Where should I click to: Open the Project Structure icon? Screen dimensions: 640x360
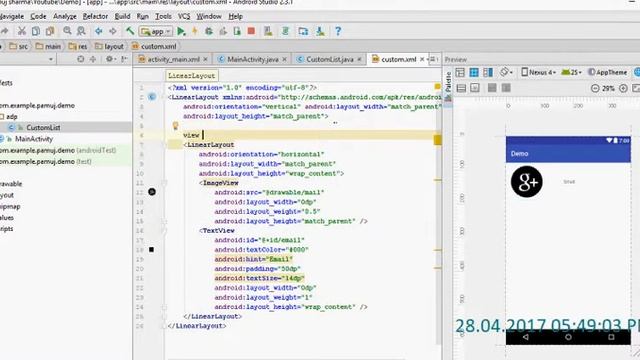303,31
